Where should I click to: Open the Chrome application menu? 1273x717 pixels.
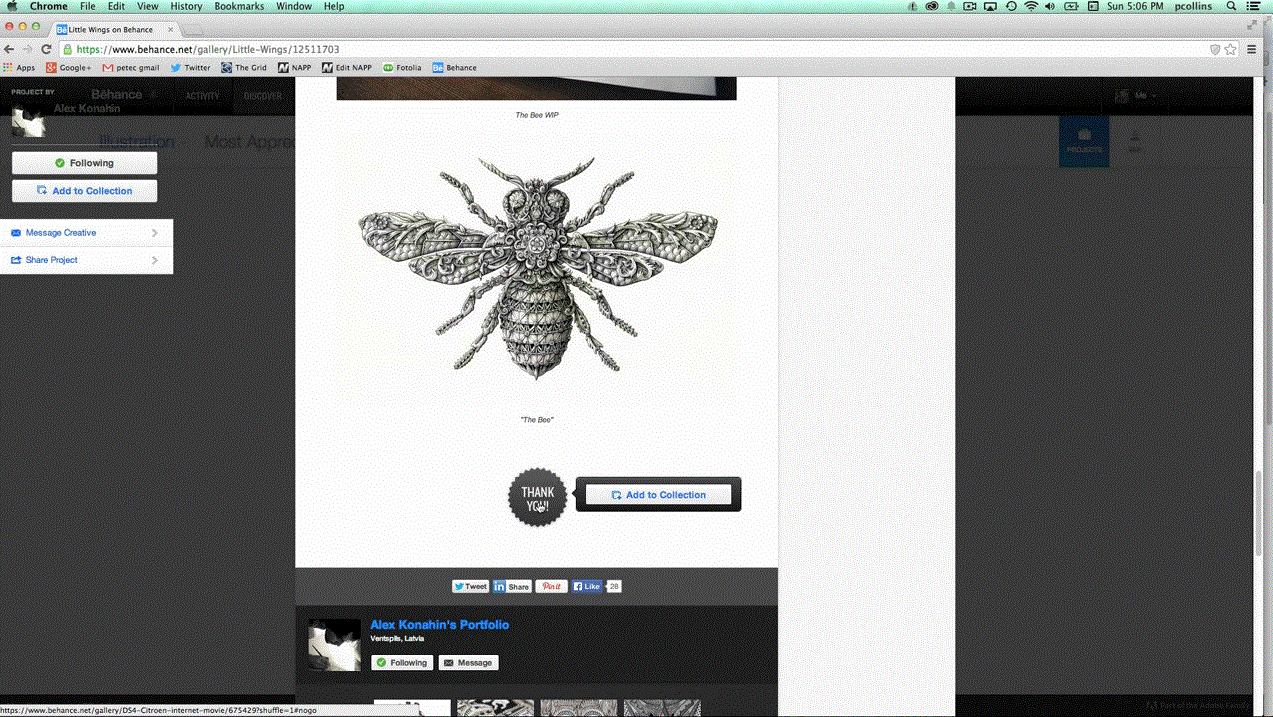[x=48, y=6]
